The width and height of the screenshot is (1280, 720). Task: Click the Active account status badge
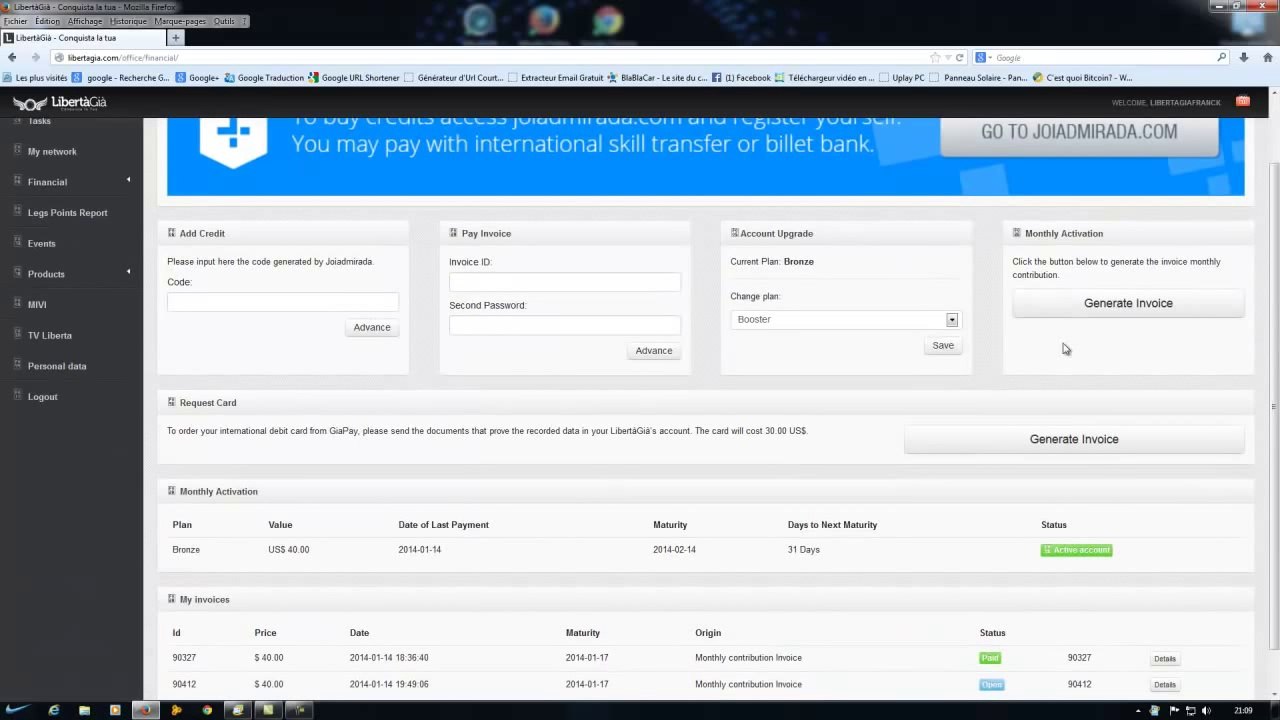1076,550
